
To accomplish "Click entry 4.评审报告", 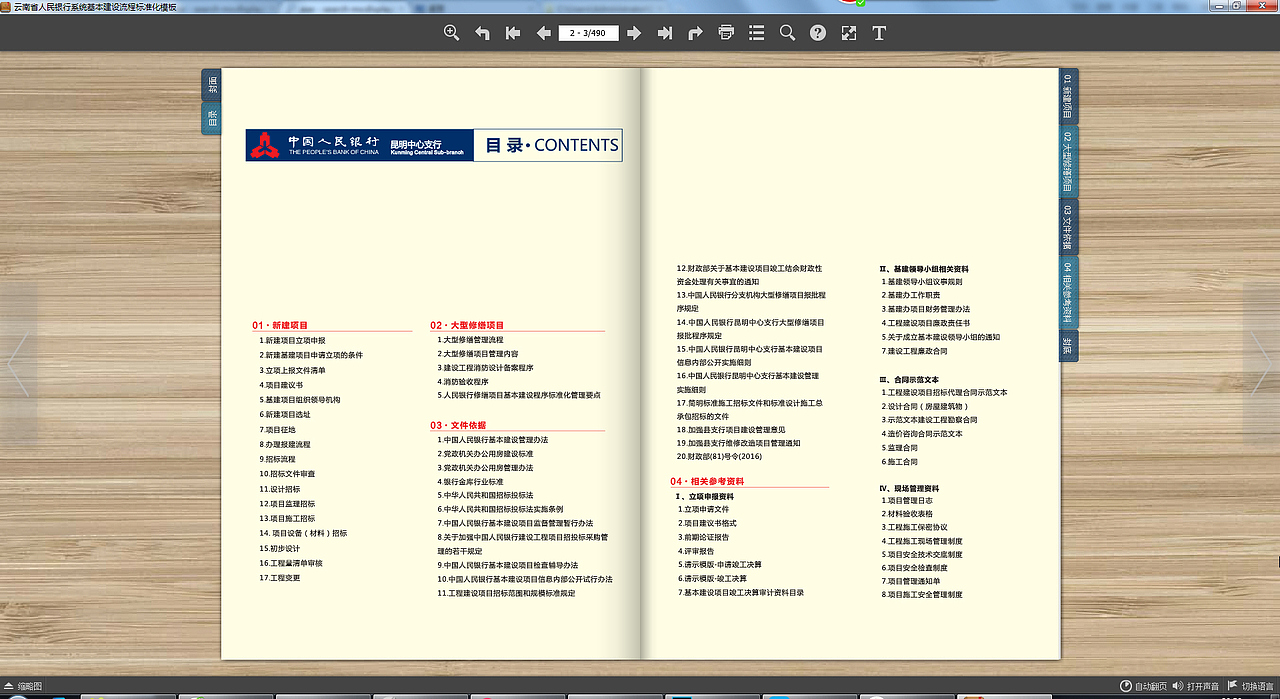I will pyautogui.click(x=696, y=551).
